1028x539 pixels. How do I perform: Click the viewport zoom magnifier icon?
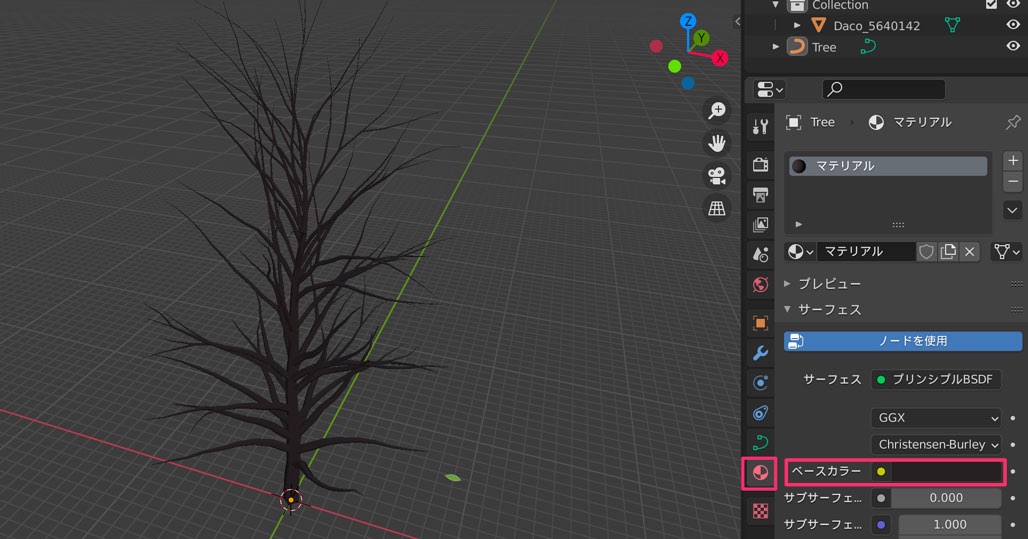click(x=717, y=110)
